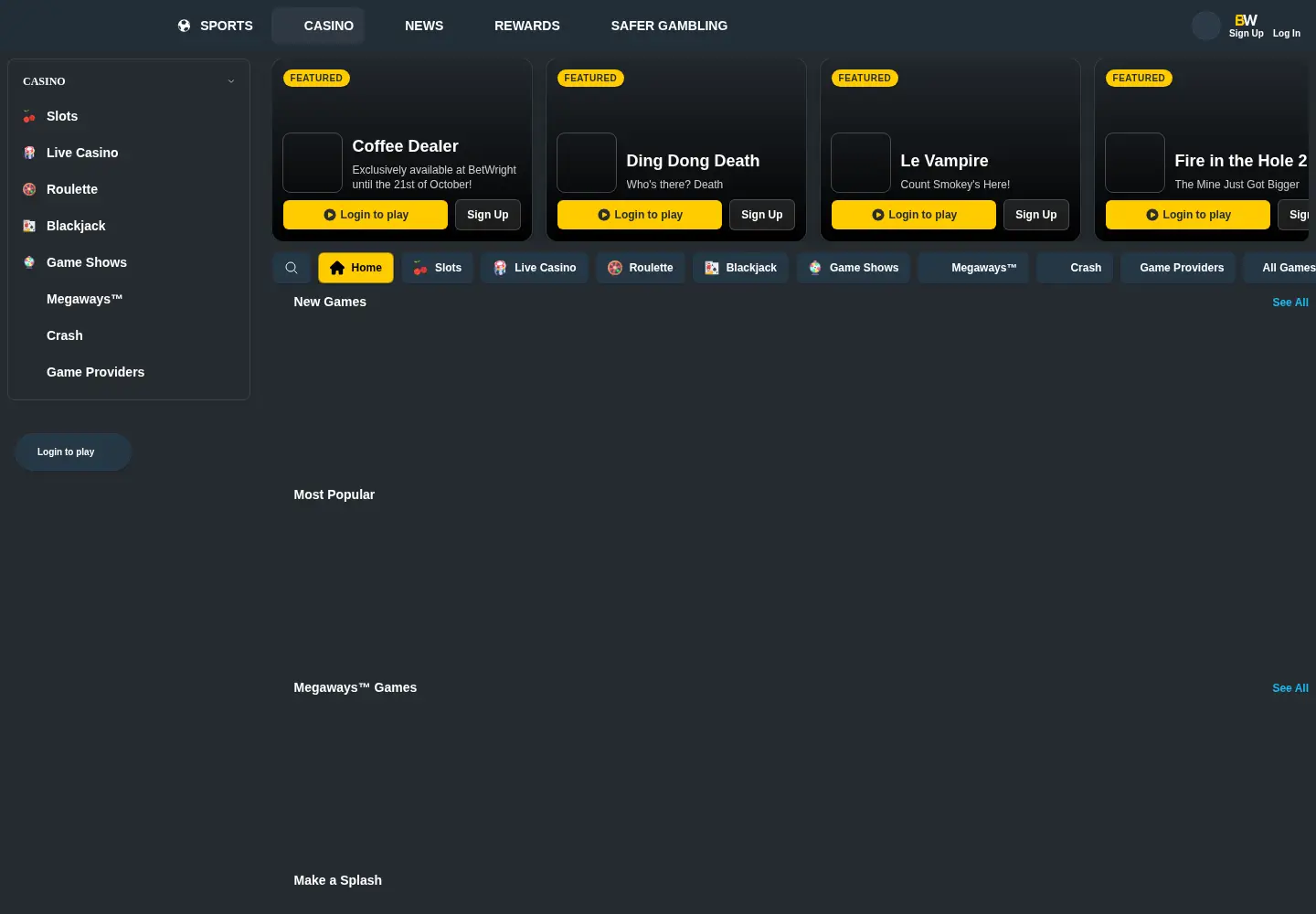
Task: Select the Live Casino category tab
Action: [535, 268]
